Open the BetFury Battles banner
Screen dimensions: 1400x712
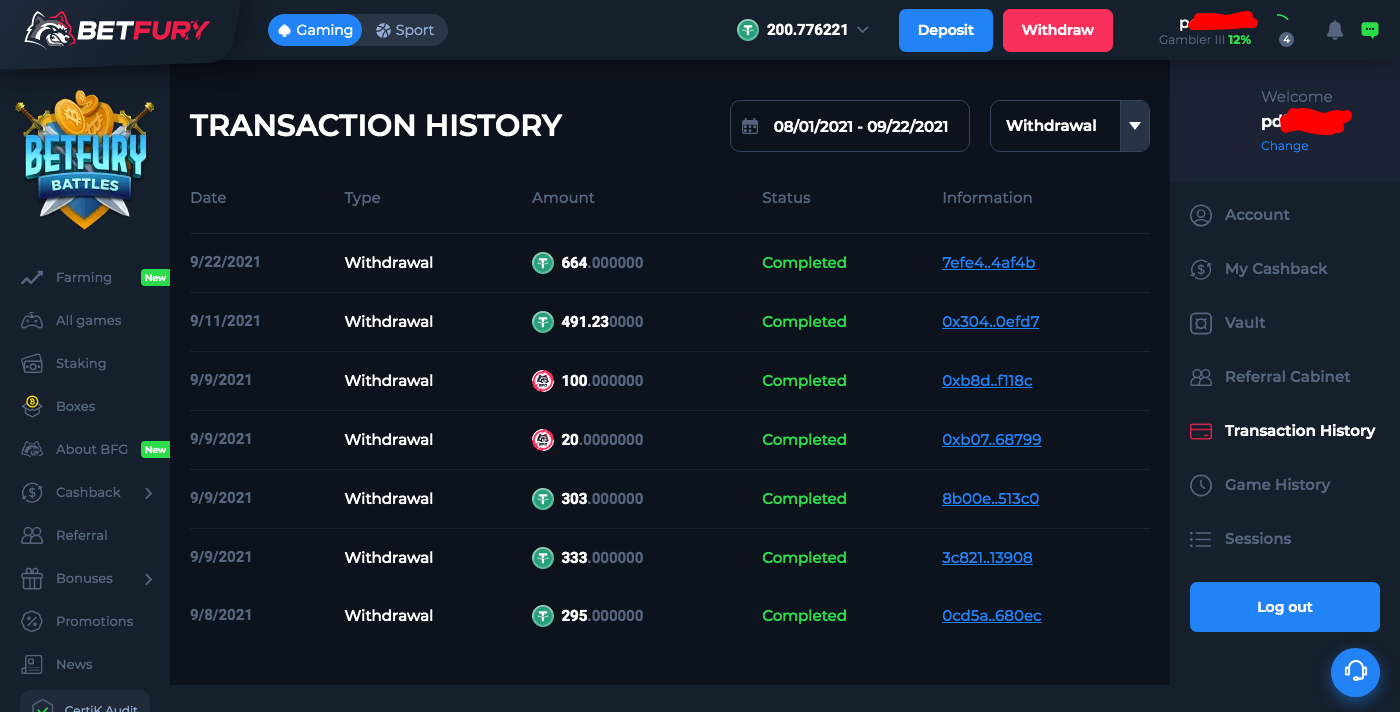85,160
